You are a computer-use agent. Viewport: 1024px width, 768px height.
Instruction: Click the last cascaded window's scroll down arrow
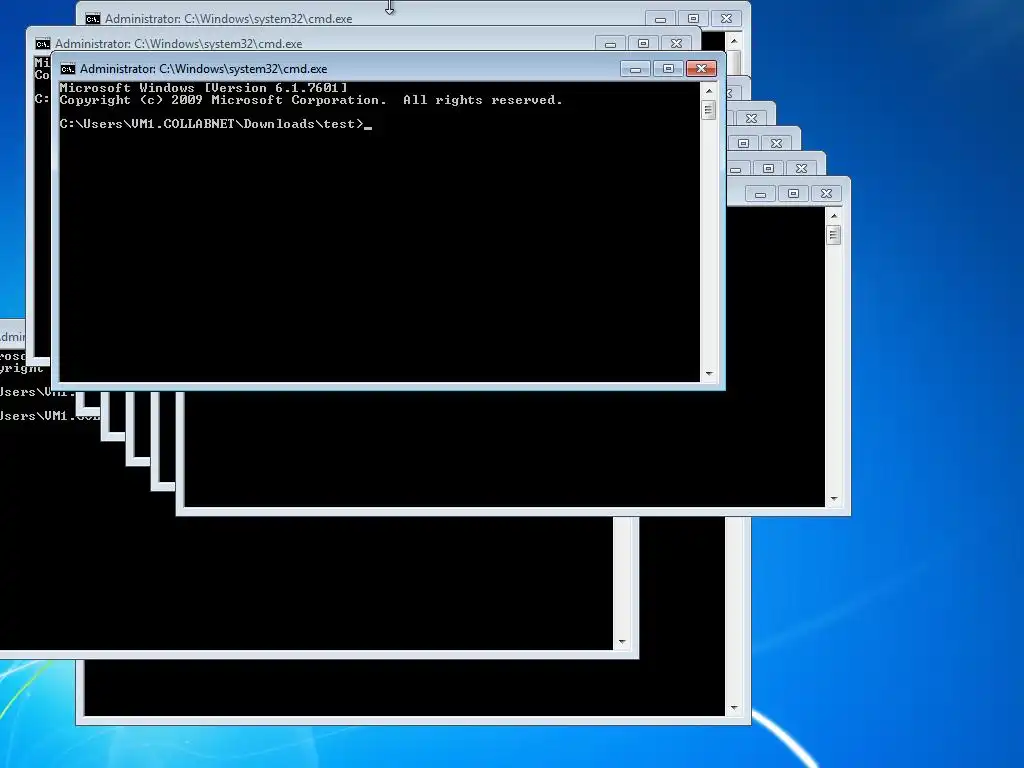(x=834, y=499)
